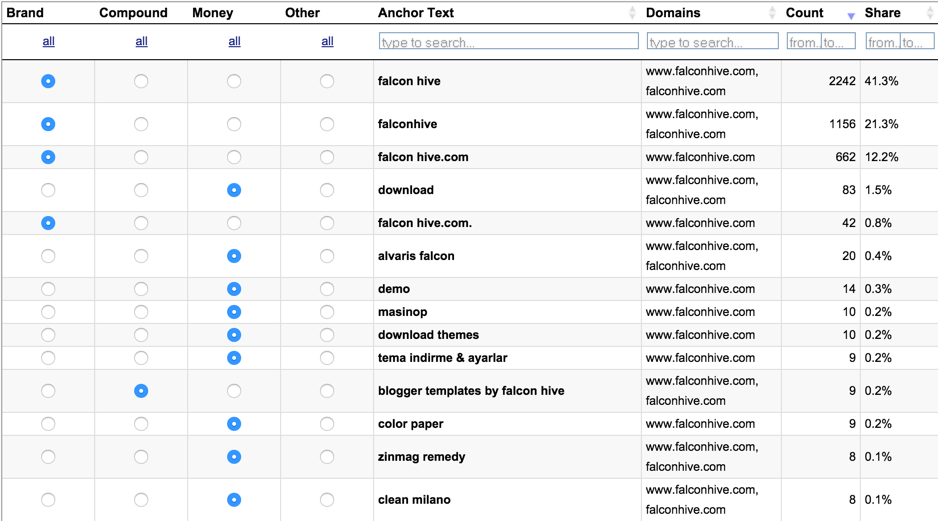Select Money for 'falconhive' row
This screenshot has width=938, height=521.
click(x=234, y=124)
